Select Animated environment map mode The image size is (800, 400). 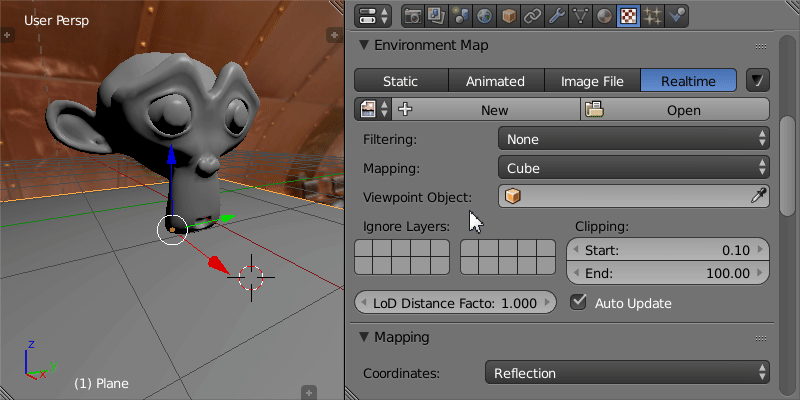(495, 81)
